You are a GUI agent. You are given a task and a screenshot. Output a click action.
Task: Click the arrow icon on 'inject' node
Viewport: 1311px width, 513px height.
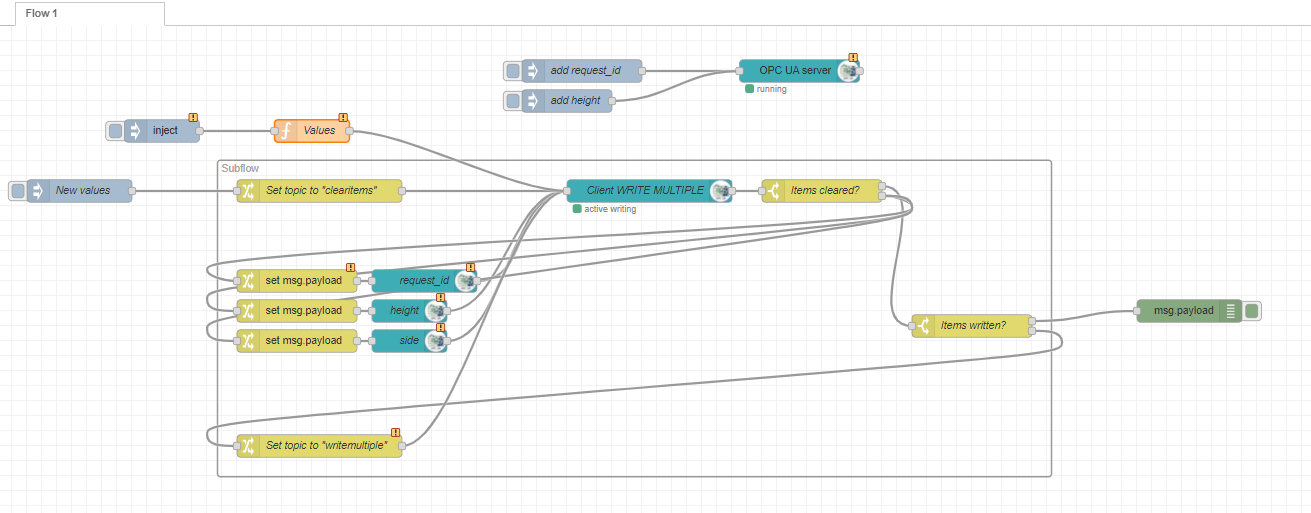pyautogui.click(x=136, y=131)
